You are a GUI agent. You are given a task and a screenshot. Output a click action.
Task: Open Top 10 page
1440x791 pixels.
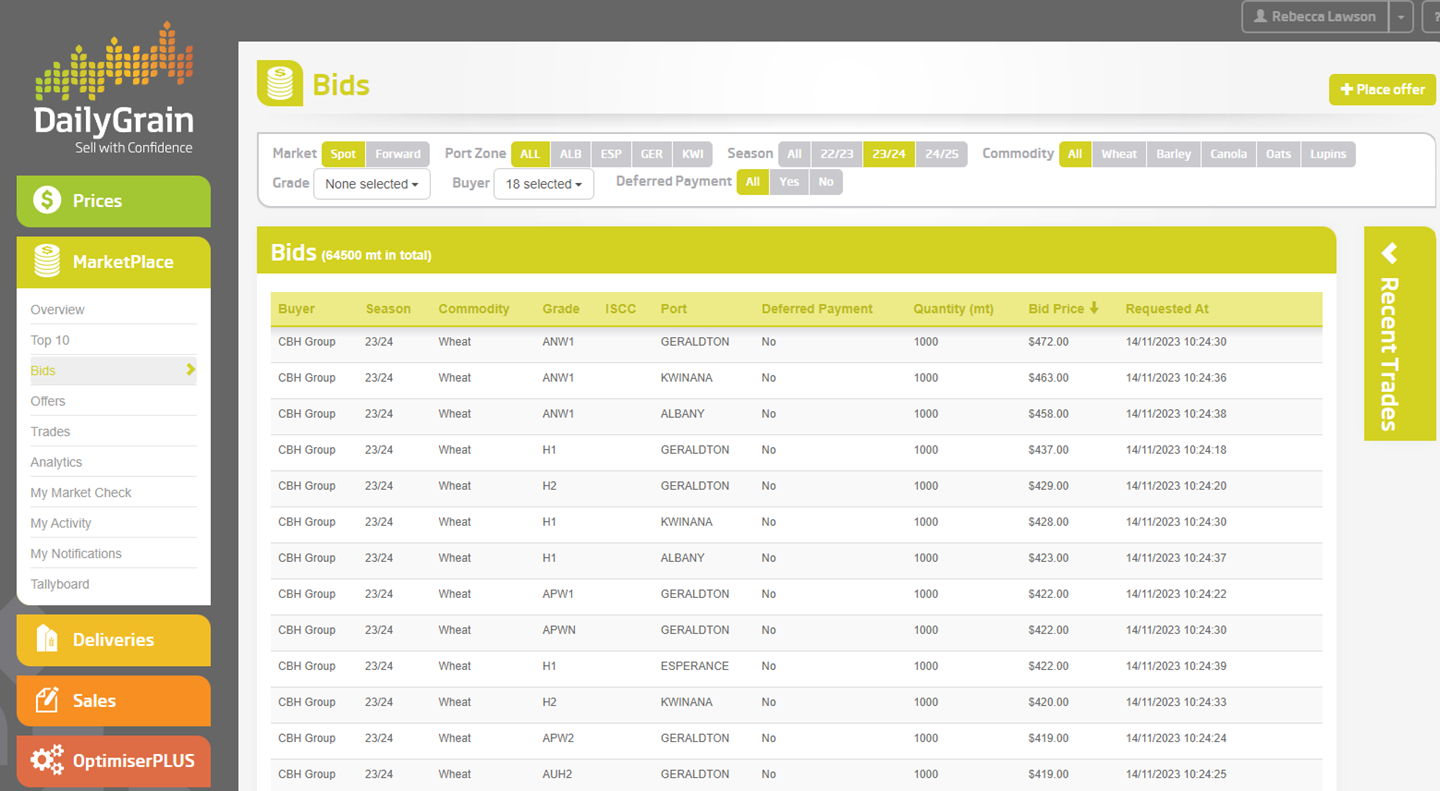click(x=50, y=340)
